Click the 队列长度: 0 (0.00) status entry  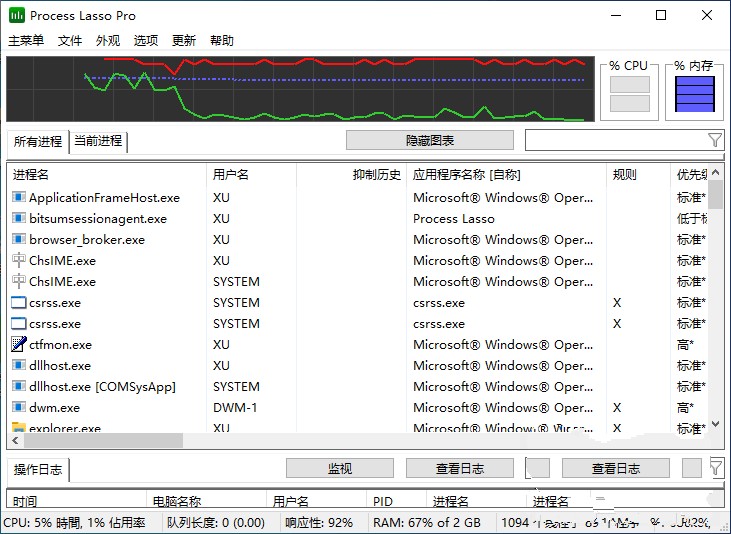(216, 522)
